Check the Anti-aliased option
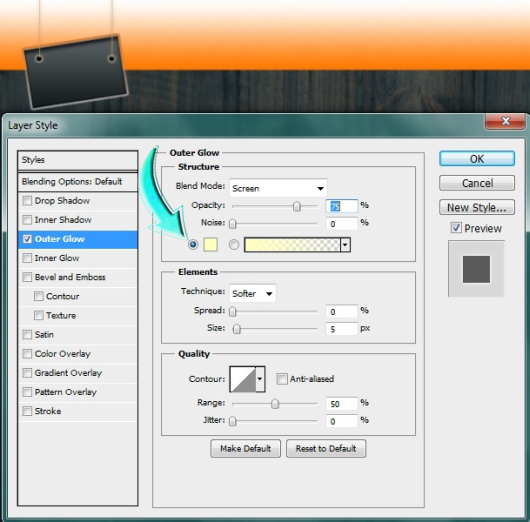The image size is (530, 522). [x=282, y=379]
